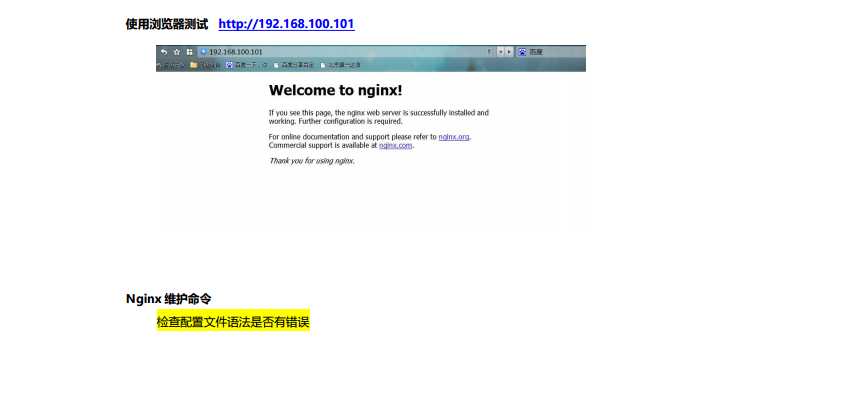The height and width of the screenshot is (400, 863).
Task: Click the Baidu paw search icon
Action: coord(522,52)
